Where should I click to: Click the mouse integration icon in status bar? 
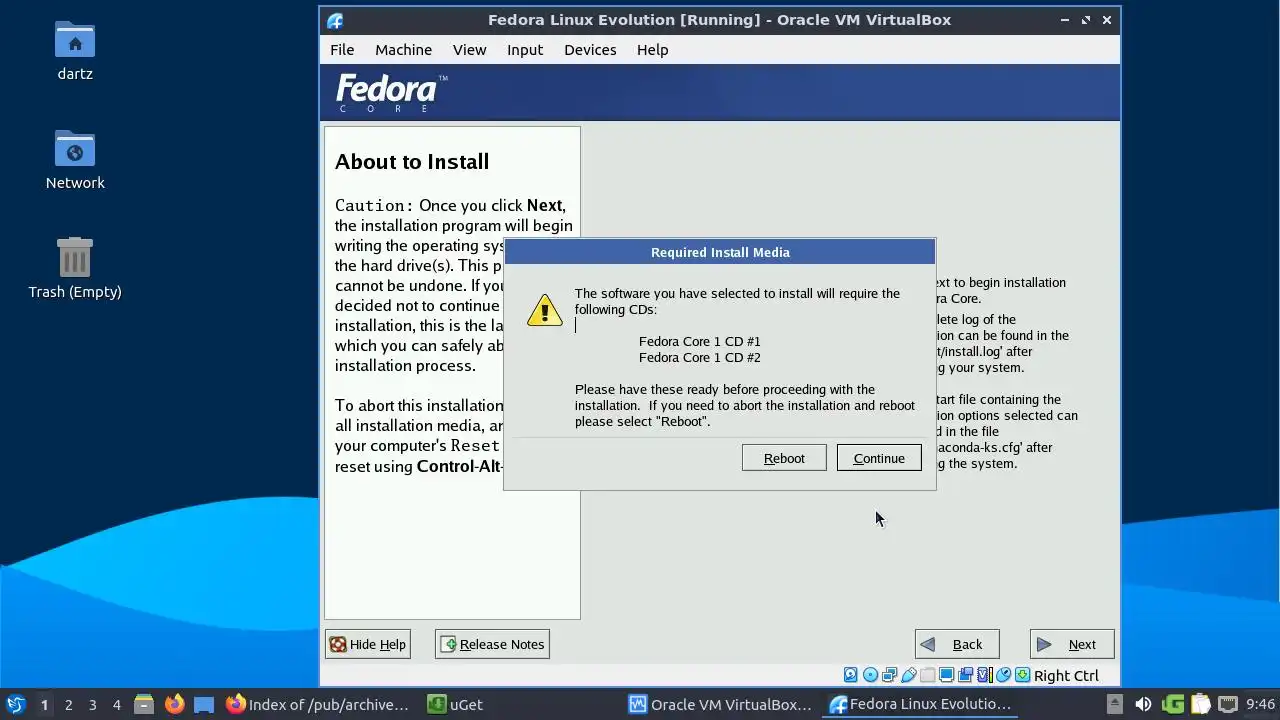point(1003,675)
